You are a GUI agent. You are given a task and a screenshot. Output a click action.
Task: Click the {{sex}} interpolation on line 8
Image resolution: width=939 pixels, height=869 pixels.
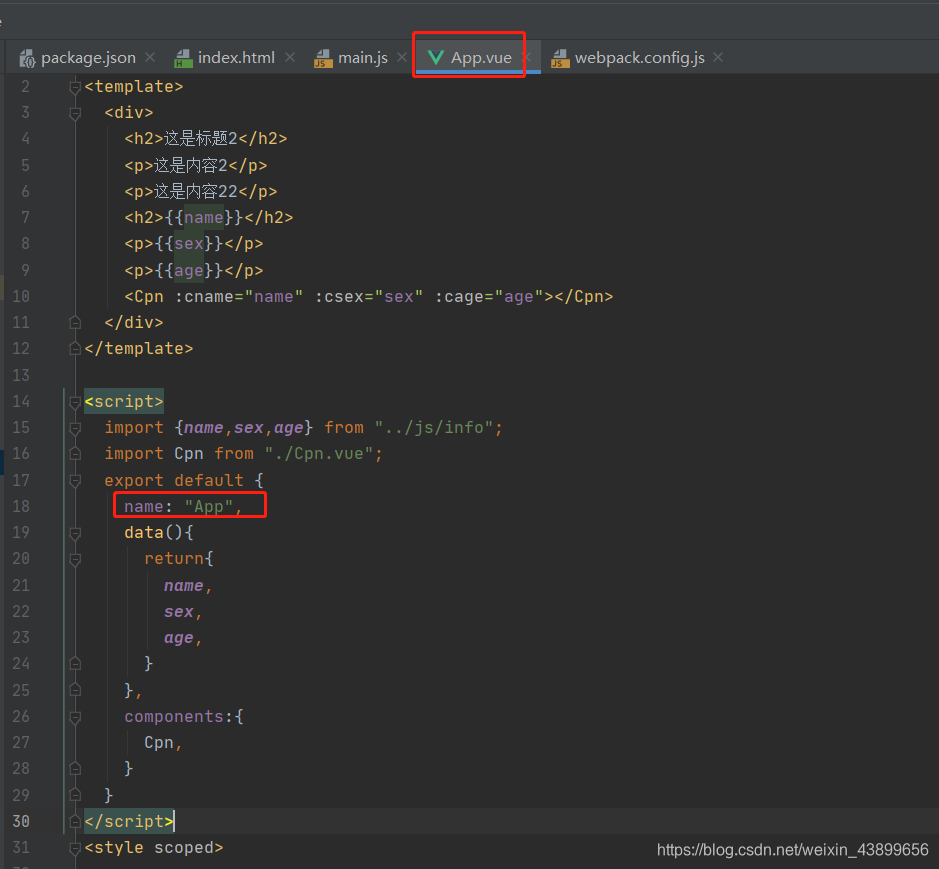189,244
